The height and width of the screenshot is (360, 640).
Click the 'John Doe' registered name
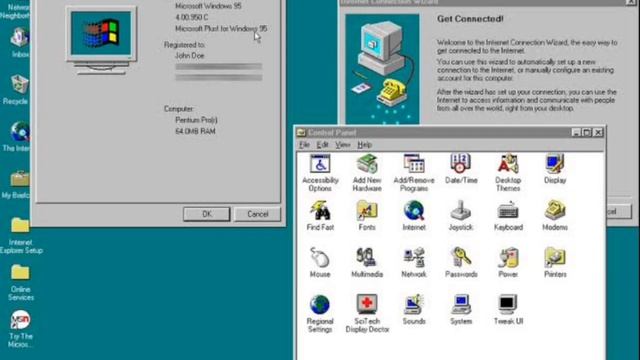click(190, 56)
